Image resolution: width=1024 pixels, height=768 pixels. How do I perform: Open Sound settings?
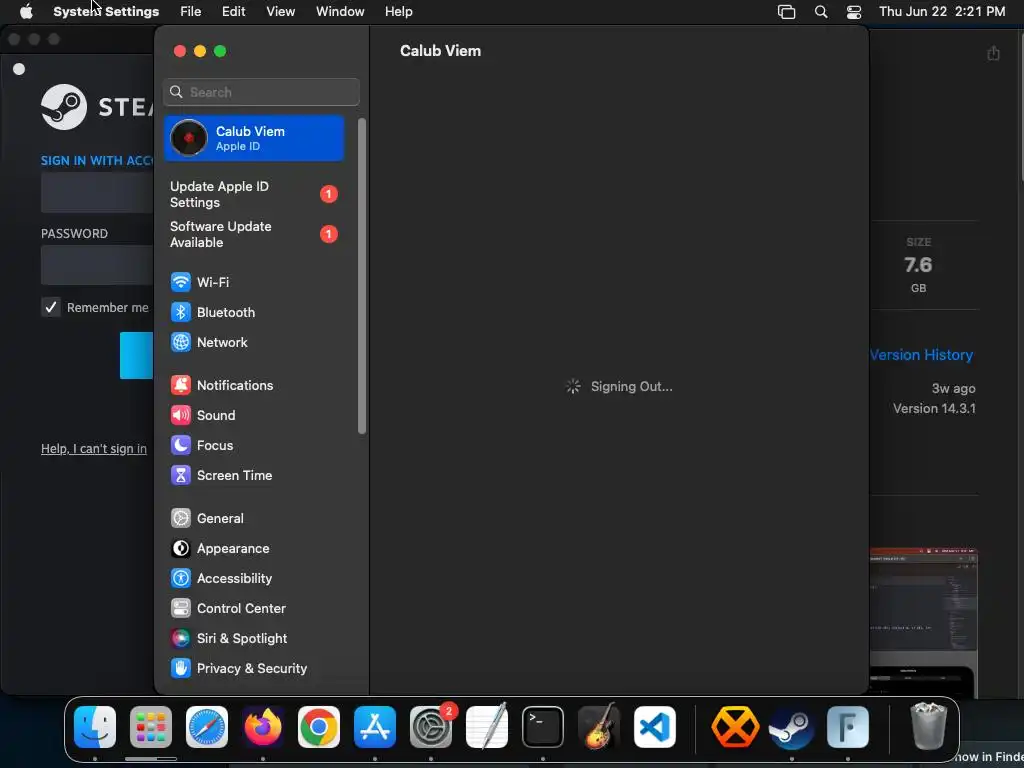pos(203,415)
